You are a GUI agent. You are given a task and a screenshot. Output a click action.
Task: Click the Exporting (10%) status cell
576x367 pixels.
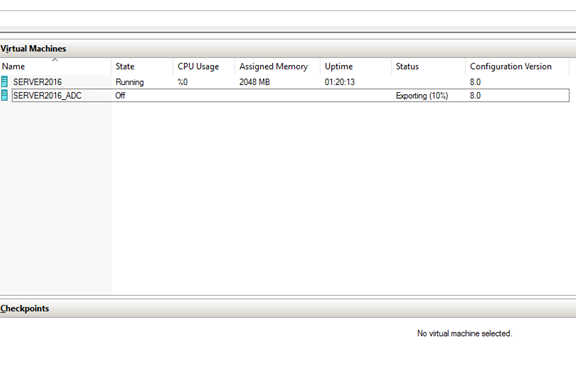pos(422,96)
